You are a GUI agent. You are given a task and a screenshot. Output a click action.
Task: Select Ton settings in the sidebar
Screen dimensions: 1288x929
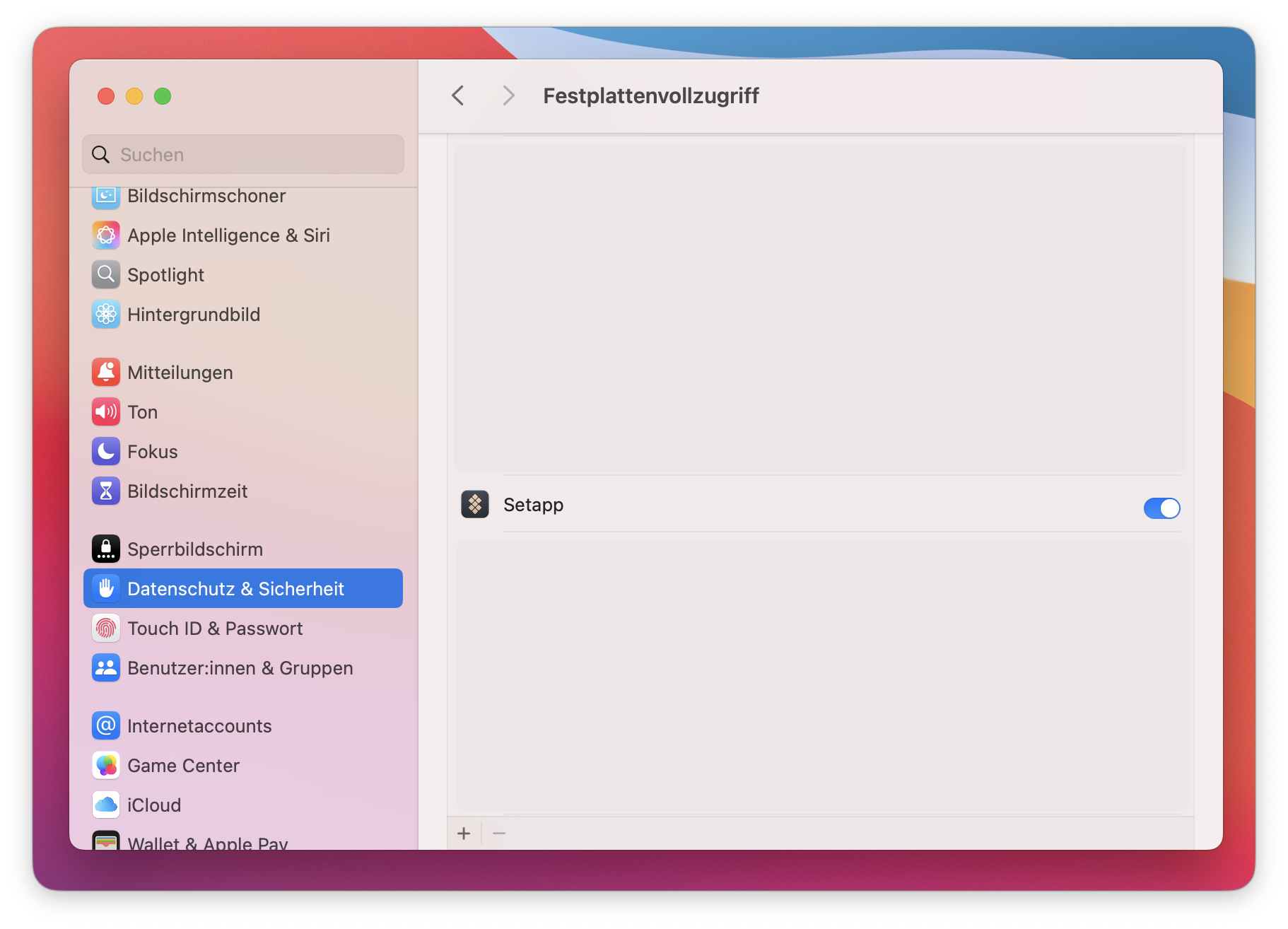click(x=141, y=411)
